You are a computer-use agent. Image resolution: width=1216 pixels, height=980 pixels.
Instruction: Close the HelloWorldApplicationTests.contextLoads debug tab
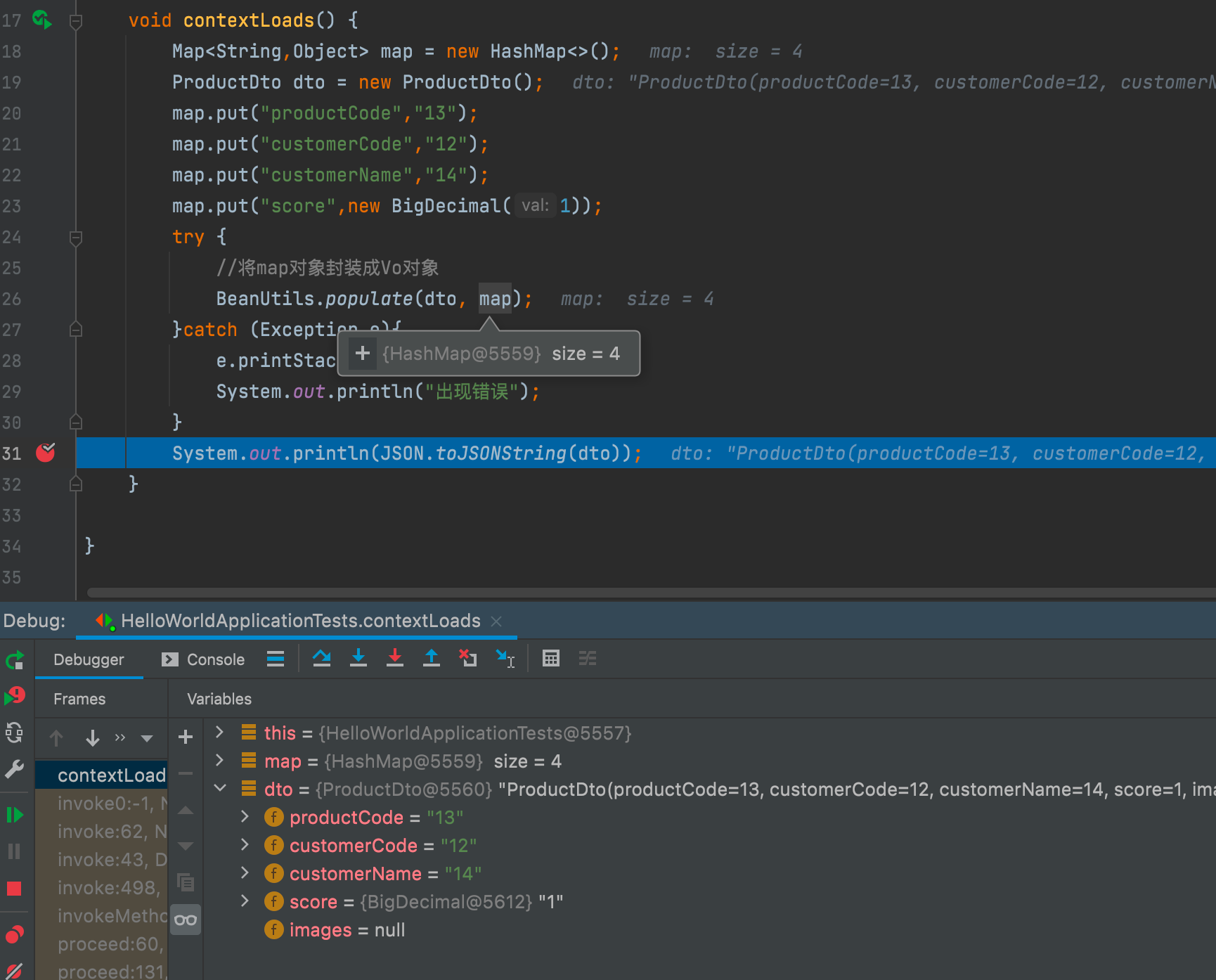[496, 621]
